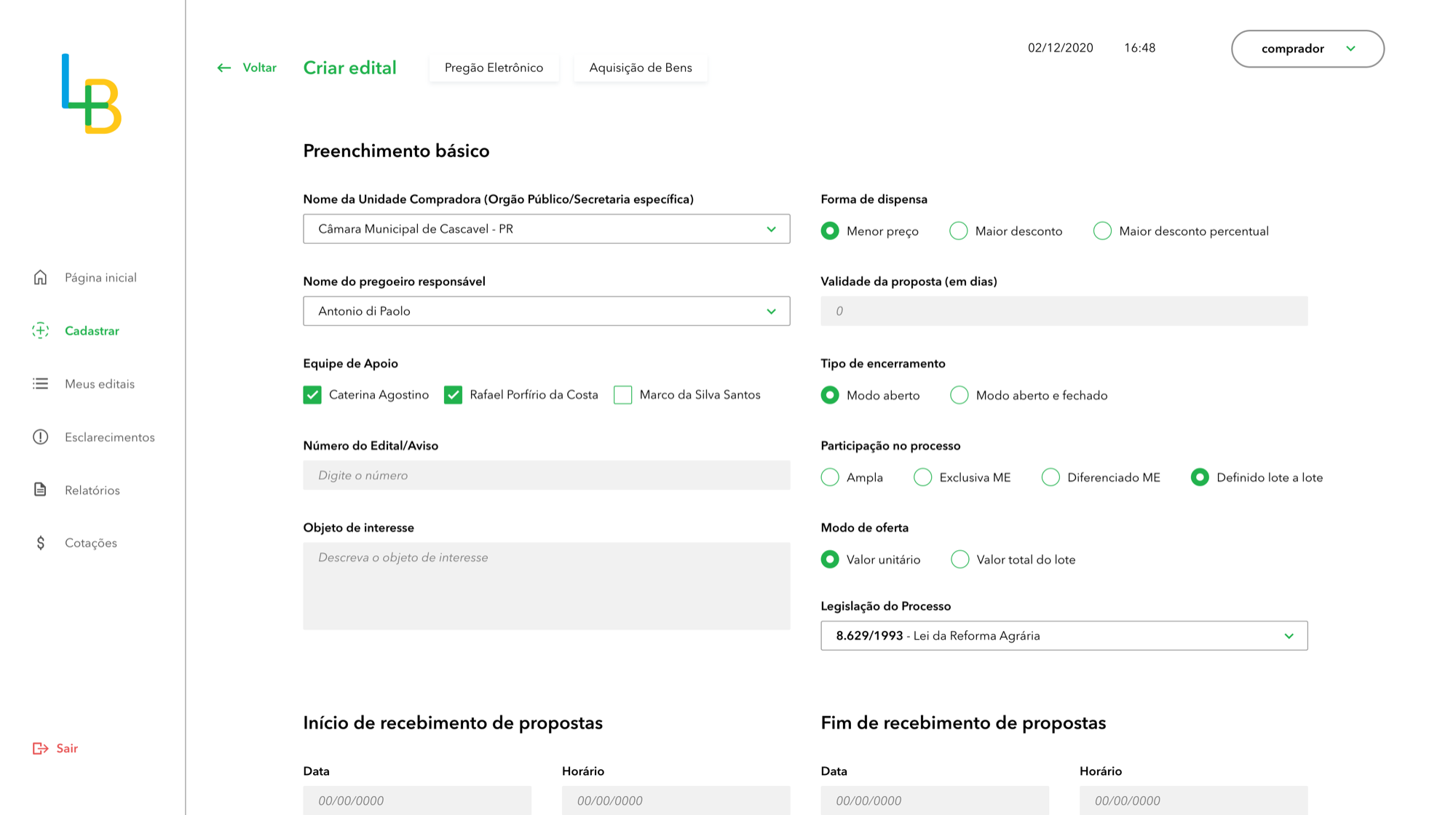
Task: Select Maior desconto percentual option
Action: (1102, 231)
